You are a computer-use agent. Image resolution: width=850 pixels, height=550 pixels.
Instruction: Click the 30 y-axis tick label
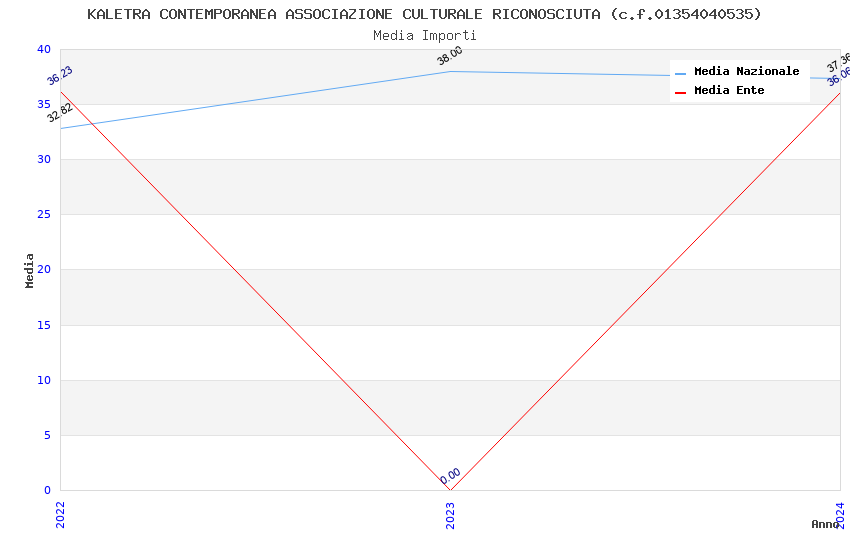click(x=44, y=159)
